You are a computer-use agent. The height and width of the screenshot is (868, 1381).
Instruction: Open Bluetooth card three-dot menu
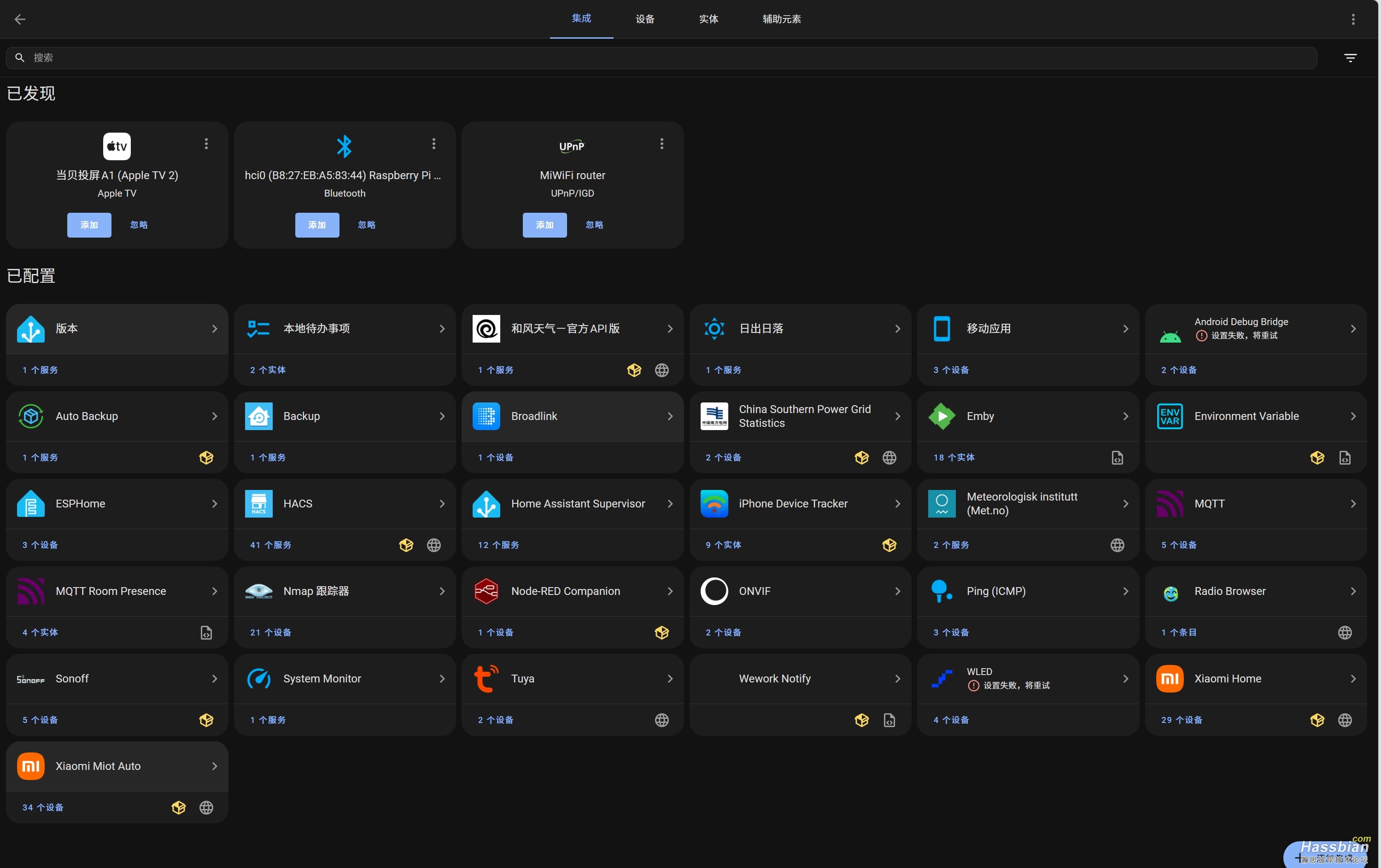tap(433, 143)
